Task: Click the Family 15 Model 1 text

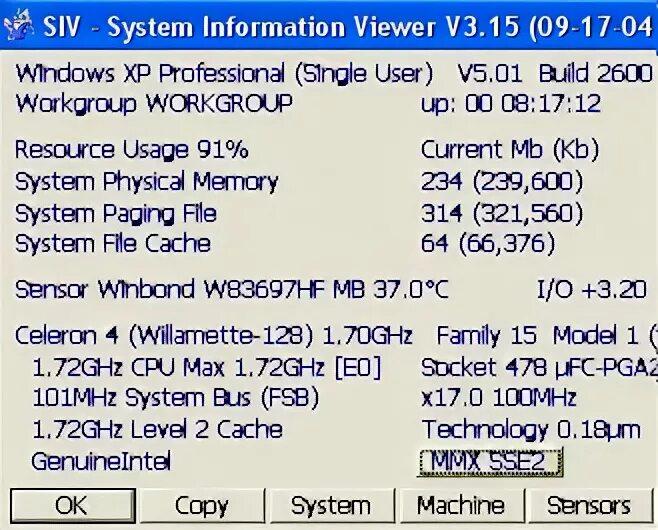Action: [538, 336]
